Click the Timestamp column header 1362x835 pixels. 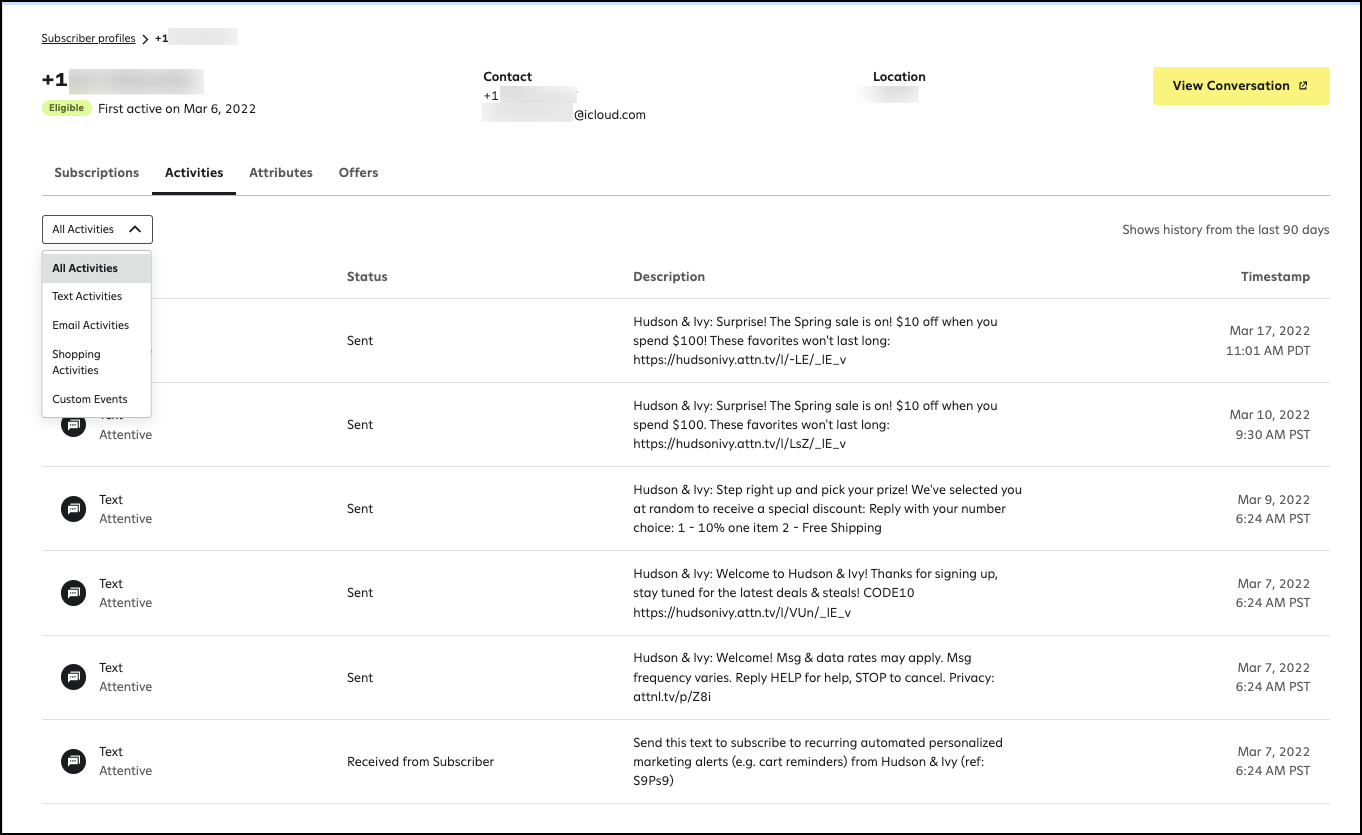[x=1275, y=277]
